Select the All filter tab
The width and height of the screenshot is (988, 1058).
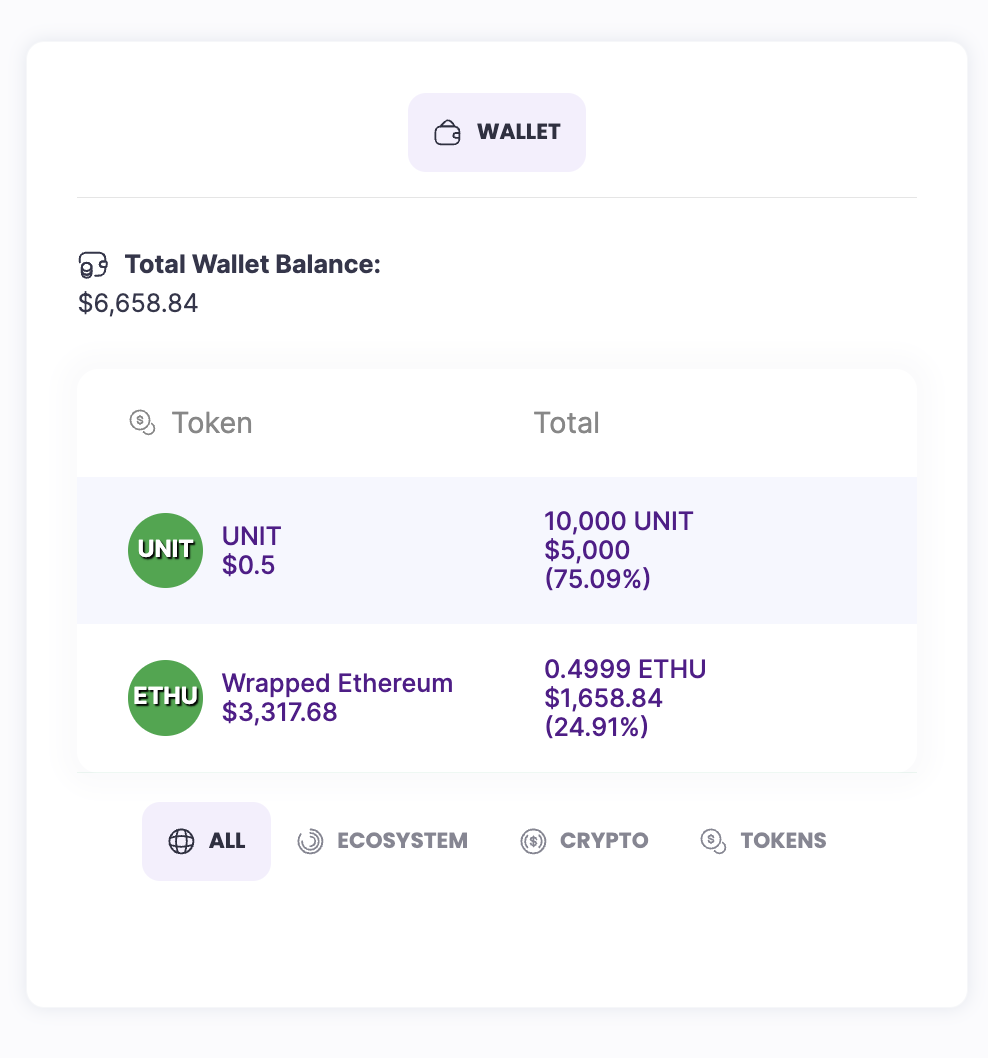(x=207, y=842)
